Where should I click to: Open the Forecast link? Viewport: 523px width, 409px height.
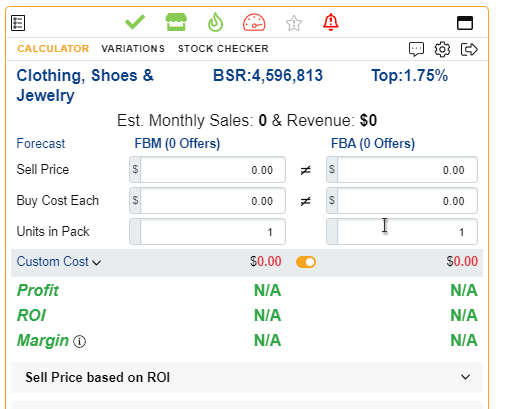point(41,143)
